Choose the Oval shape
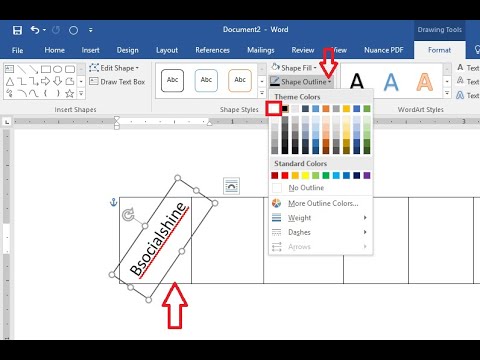Screen dimensions: 480x360 click(x=58, y=69)
